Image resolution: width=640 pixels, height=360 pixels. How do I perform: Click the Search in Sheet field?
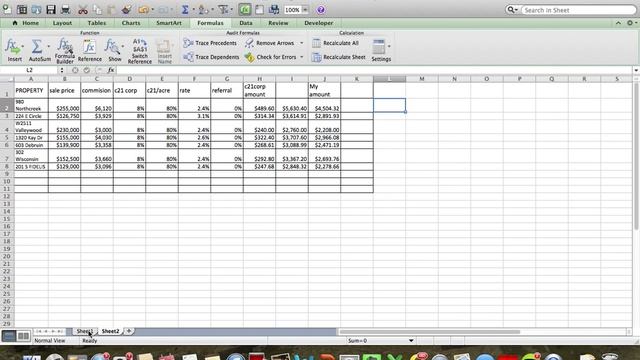click(578, 10)
